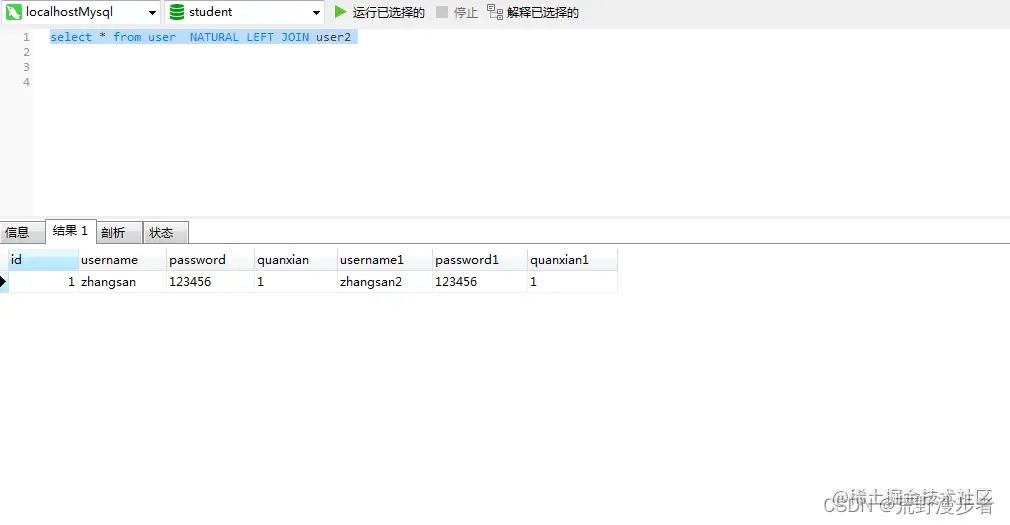Click the select keyword in the SQL editor

tap(71, 37)
